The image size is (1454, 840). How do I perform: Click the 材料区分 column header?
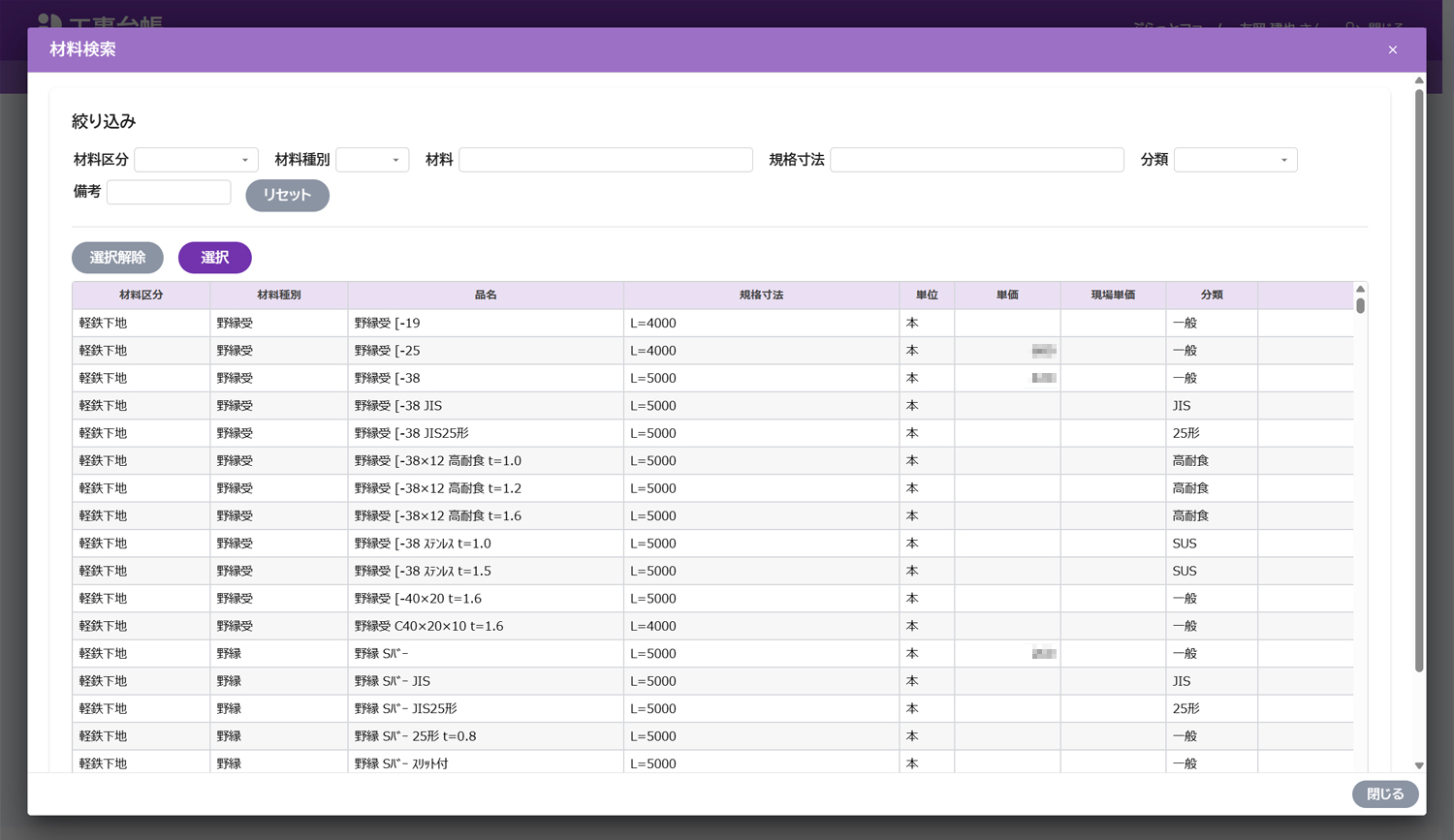click(x=141, y=296)
